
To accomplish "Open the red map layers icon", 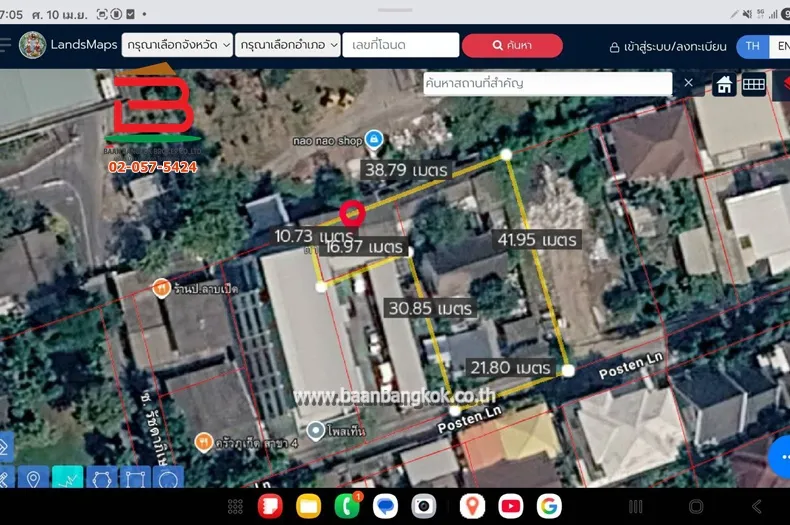I will tap(782, 84).
